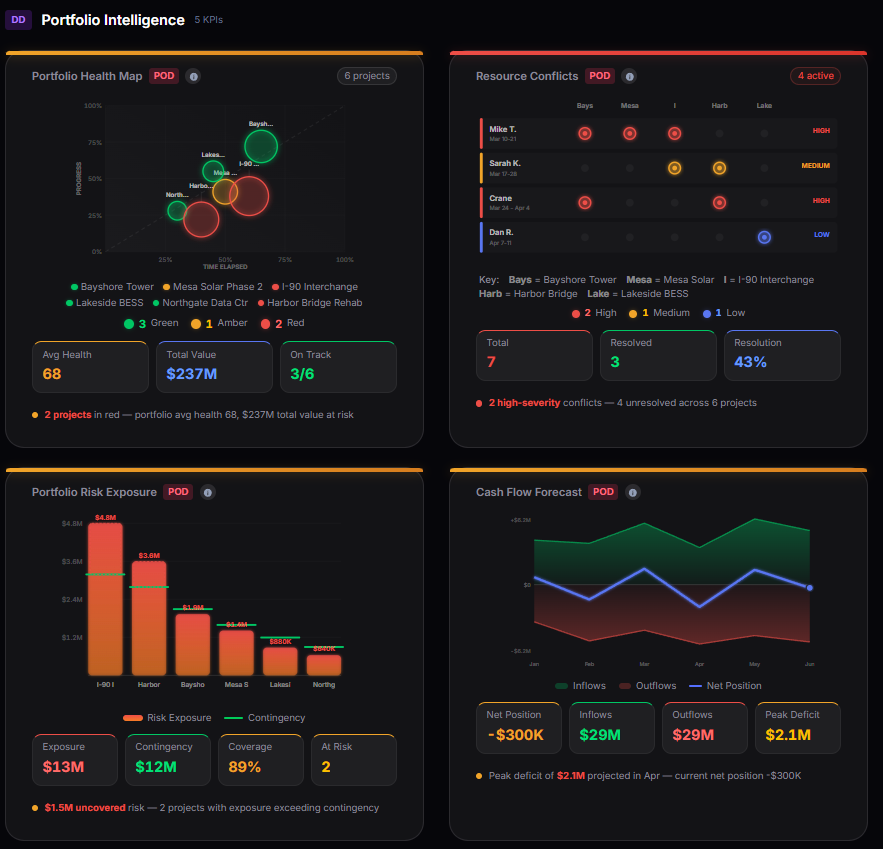This screenshot has width=883, height=849.
Task: Click the POD badge on Cash Flow Forecast
Action: pos(603,492)
